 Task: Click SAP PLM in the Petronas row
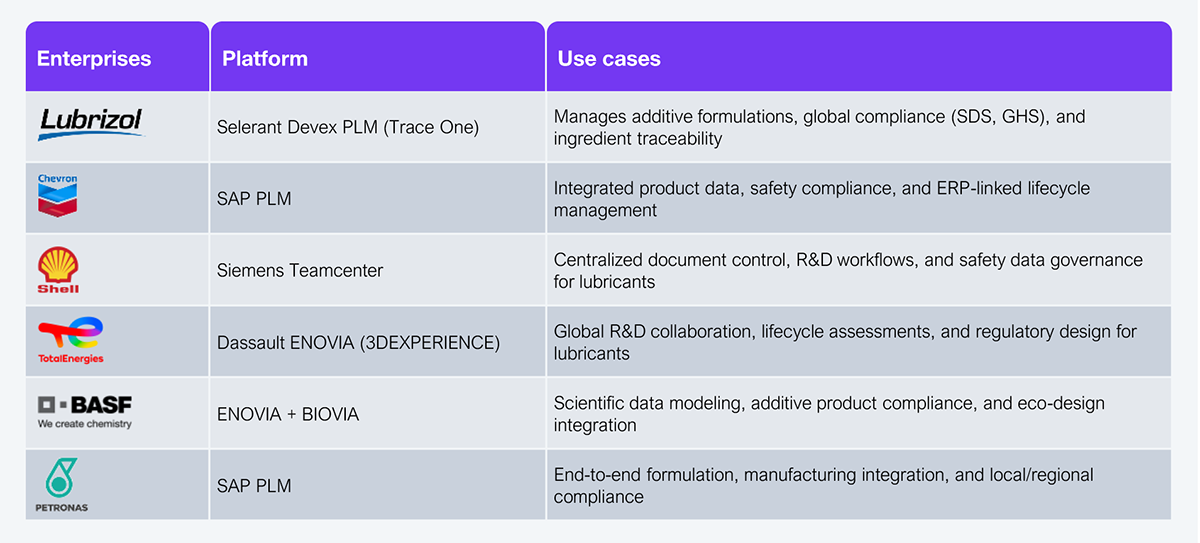(254, 486)
